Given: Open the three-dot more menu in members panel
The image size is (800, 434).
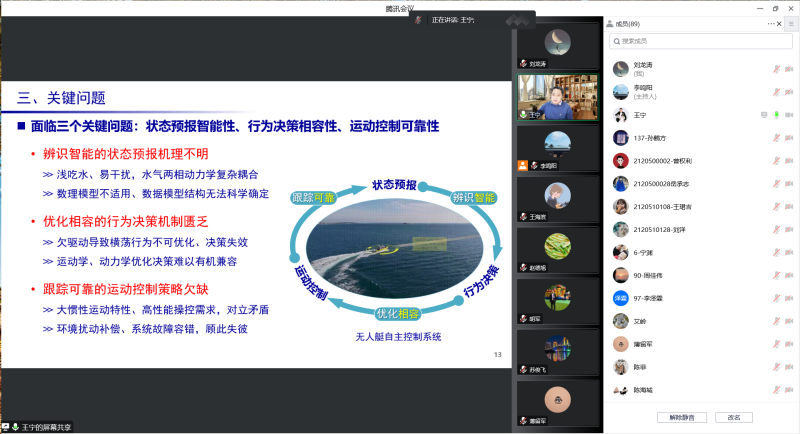Looking at the screenshot, I should point(770,24).
